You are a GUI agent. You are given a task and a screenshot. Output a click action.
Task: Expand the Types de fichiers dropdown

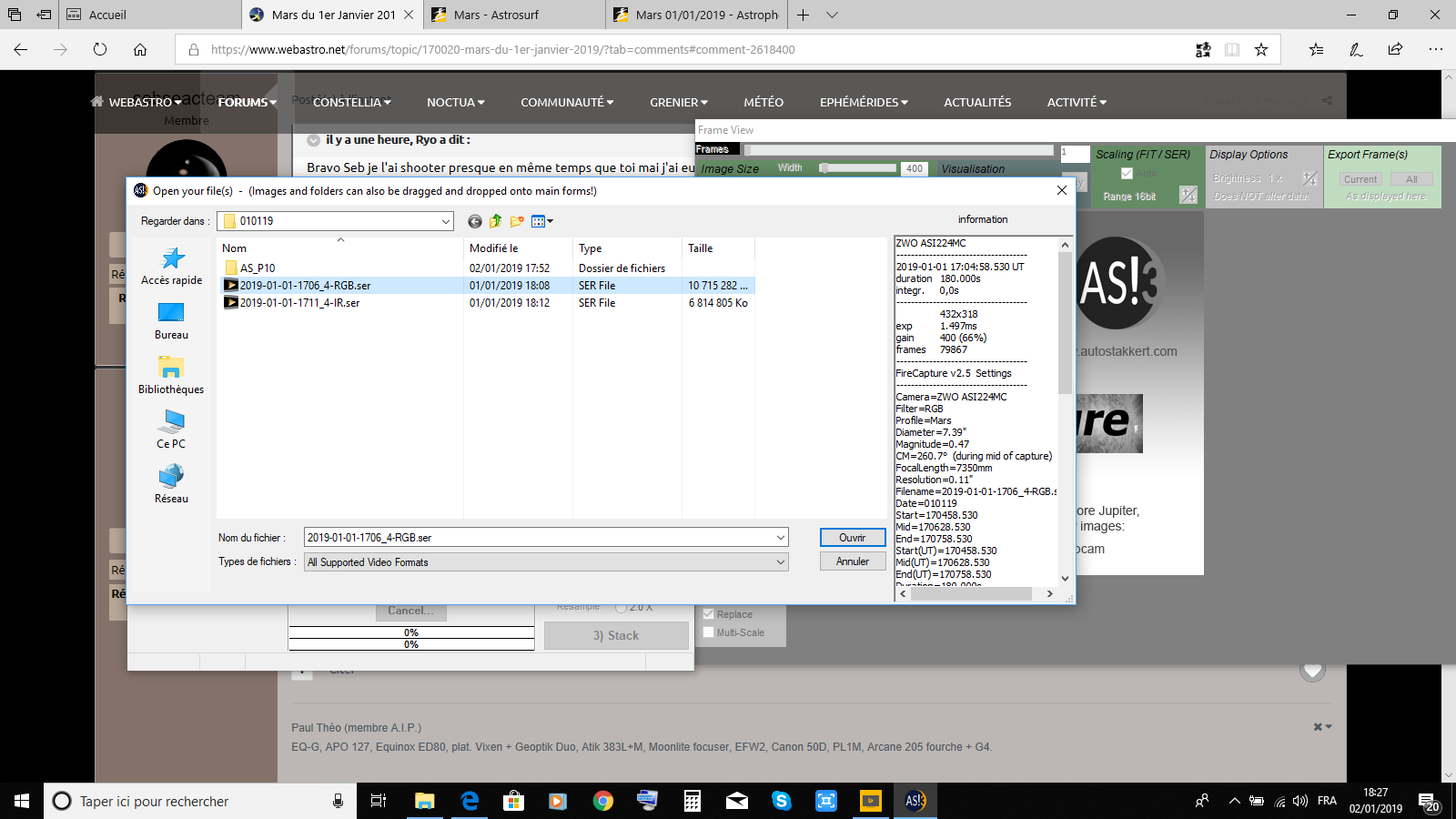tap(780, 562)
